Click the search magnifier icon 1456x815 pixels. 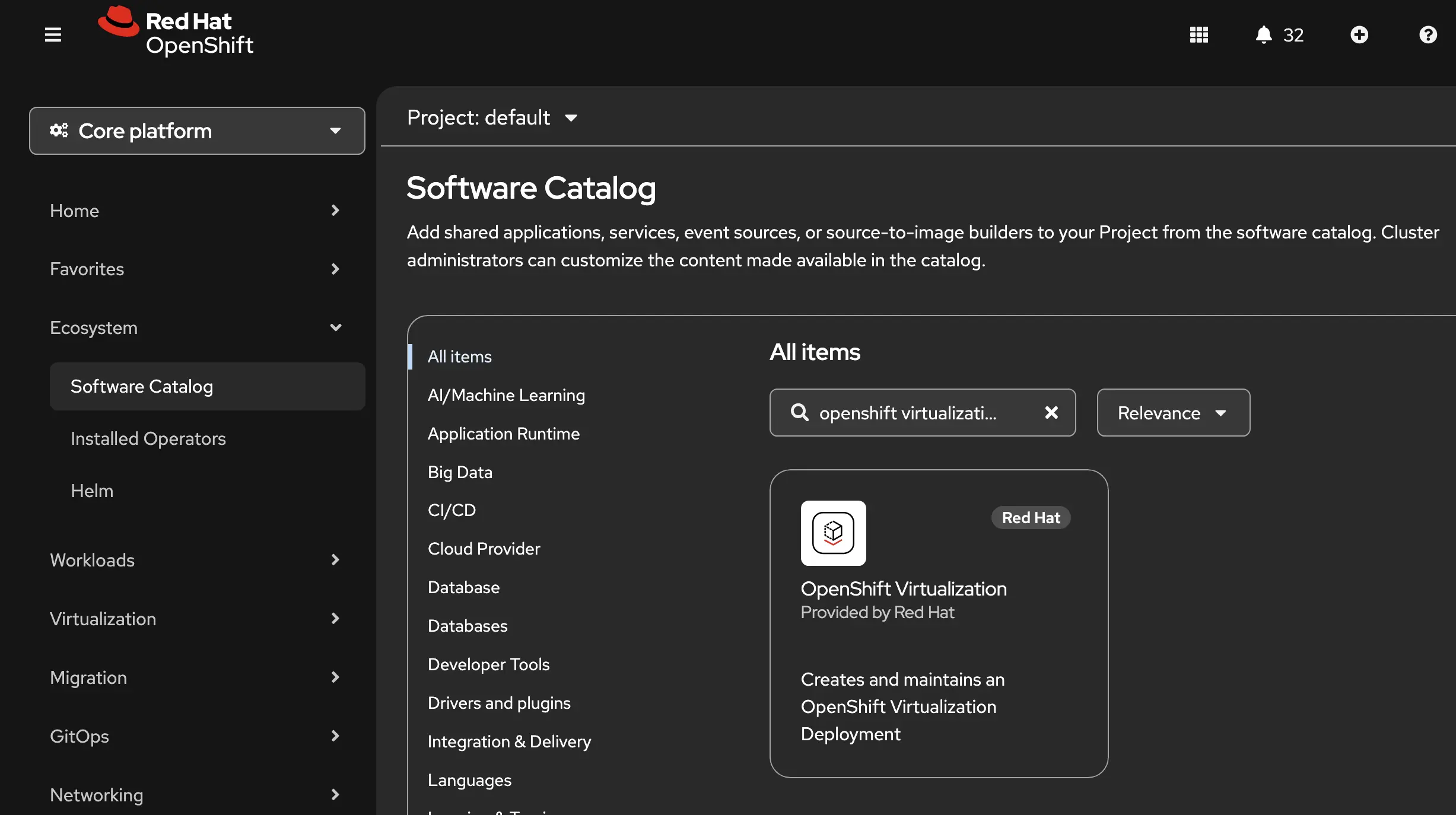point(799,412)
